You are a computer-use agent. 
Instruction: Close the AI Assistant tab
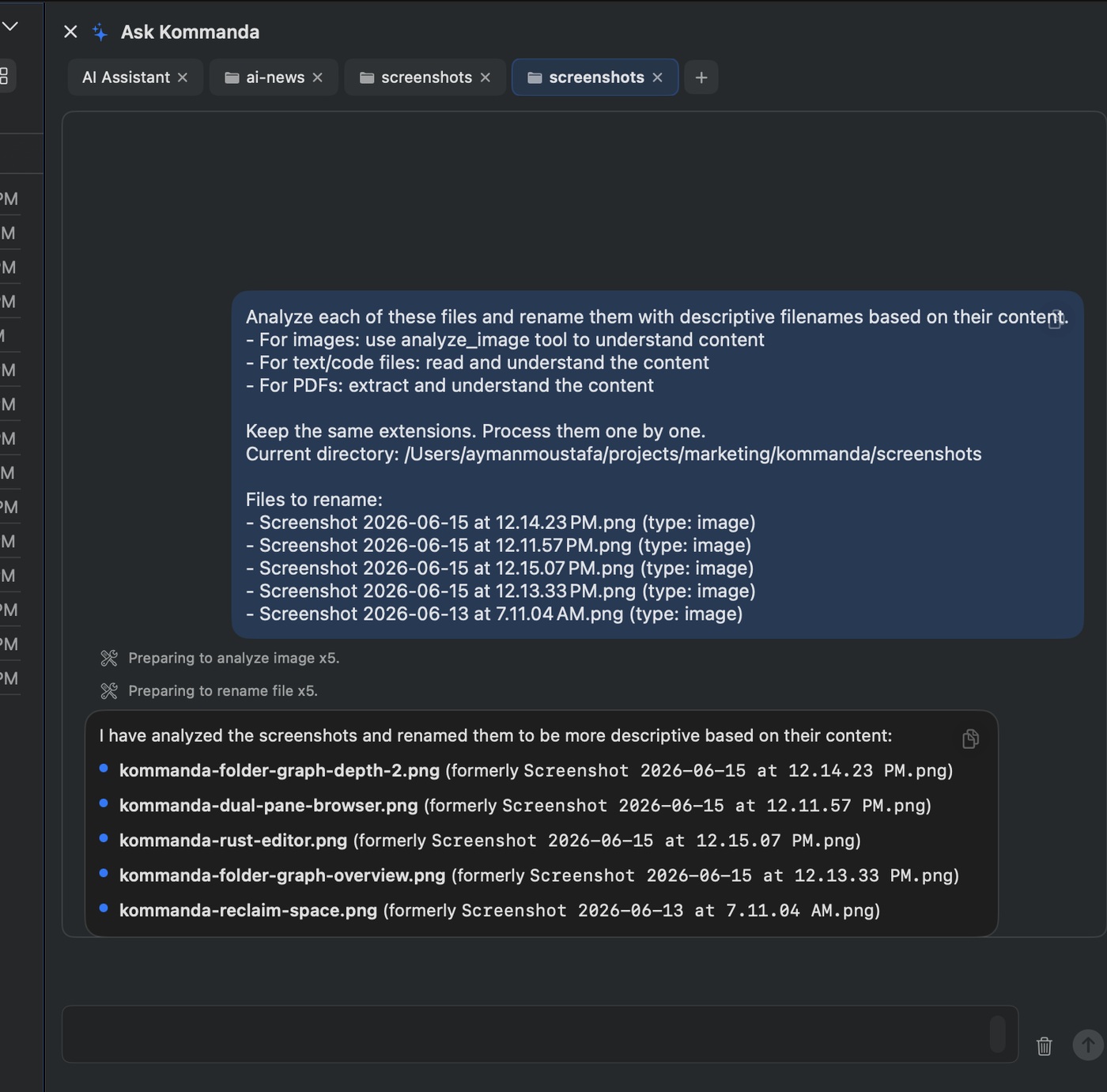tap(183, 77)
